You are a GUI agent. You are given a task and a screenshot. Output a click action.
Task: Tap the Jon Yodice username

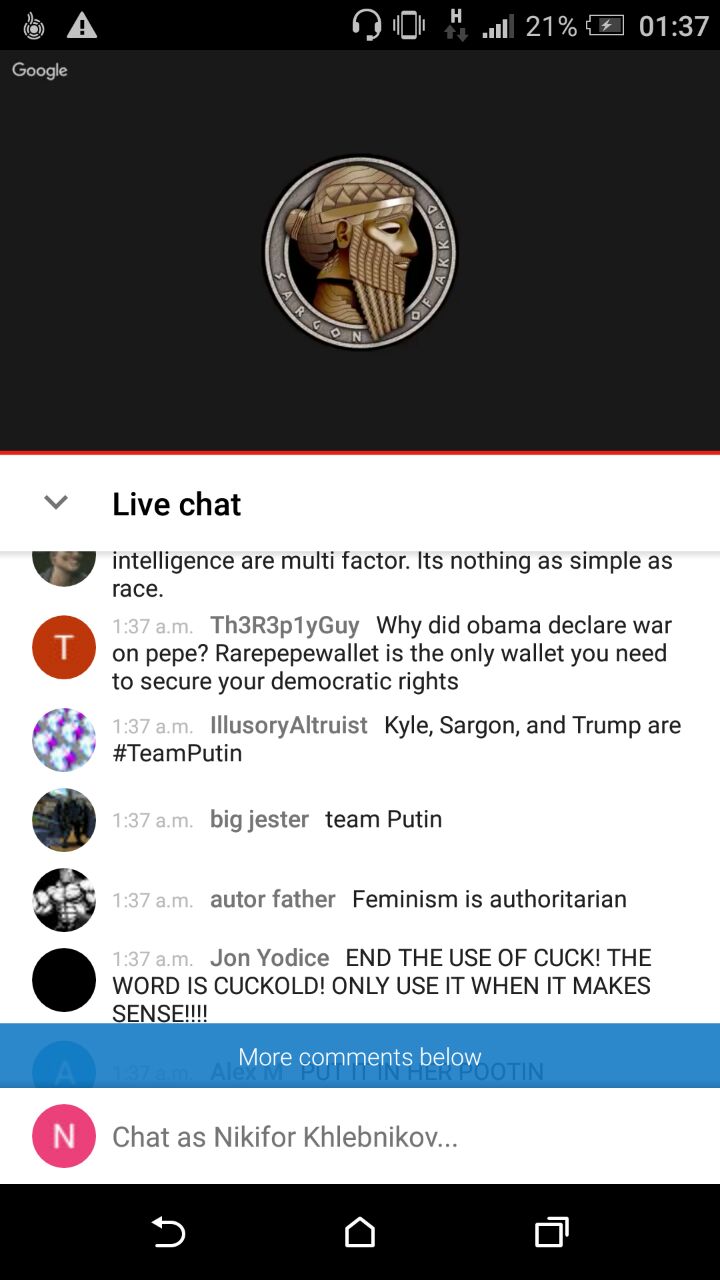(270, 958)
